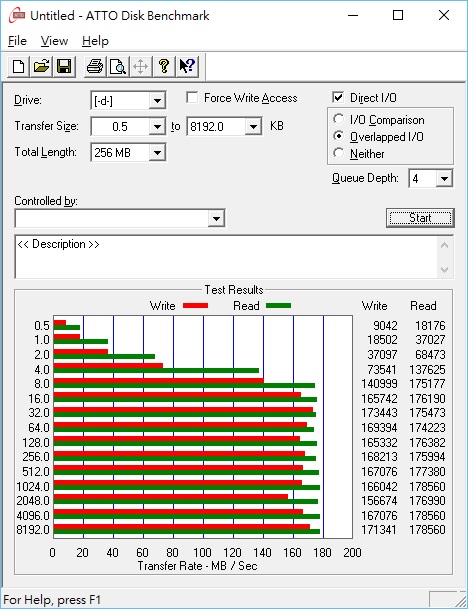Open About with the yellow question mark icon
468x609 pixels.
[164, 66]
